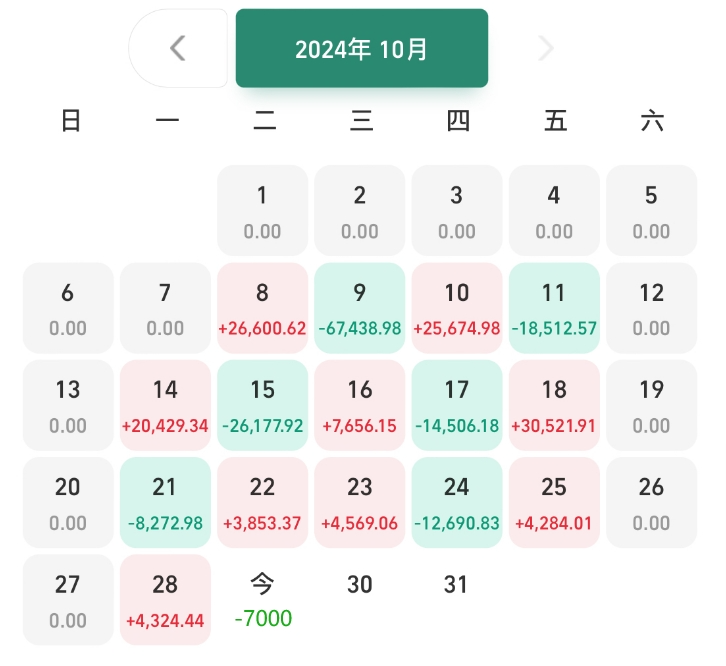726x666 pixels.
Task: Select October 26 calendar cell
Action: click(651, 503)
